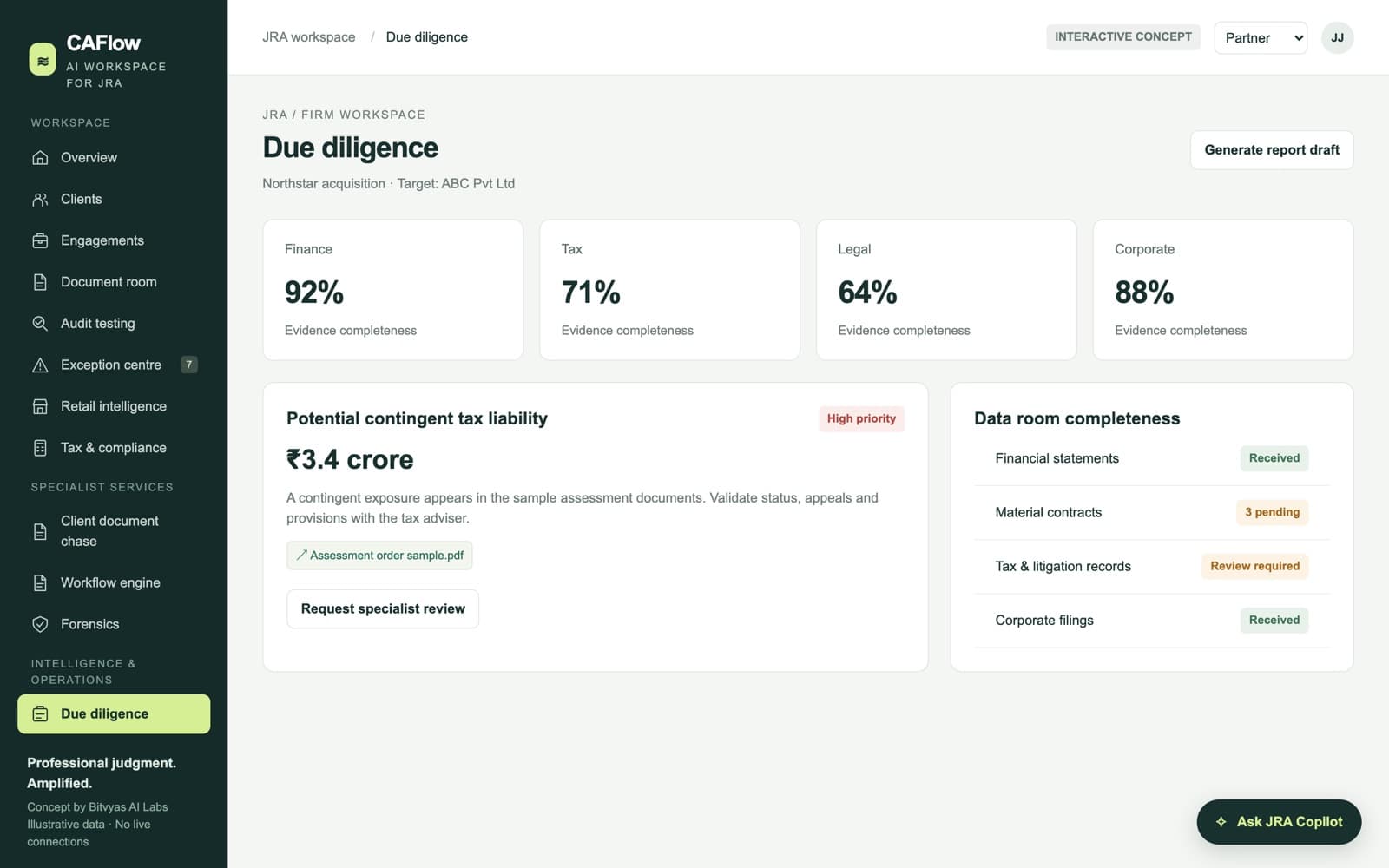Click Received status for Financial statements
The image size is (1389, 868).
pyautogui.click(x=1274, y=458)
